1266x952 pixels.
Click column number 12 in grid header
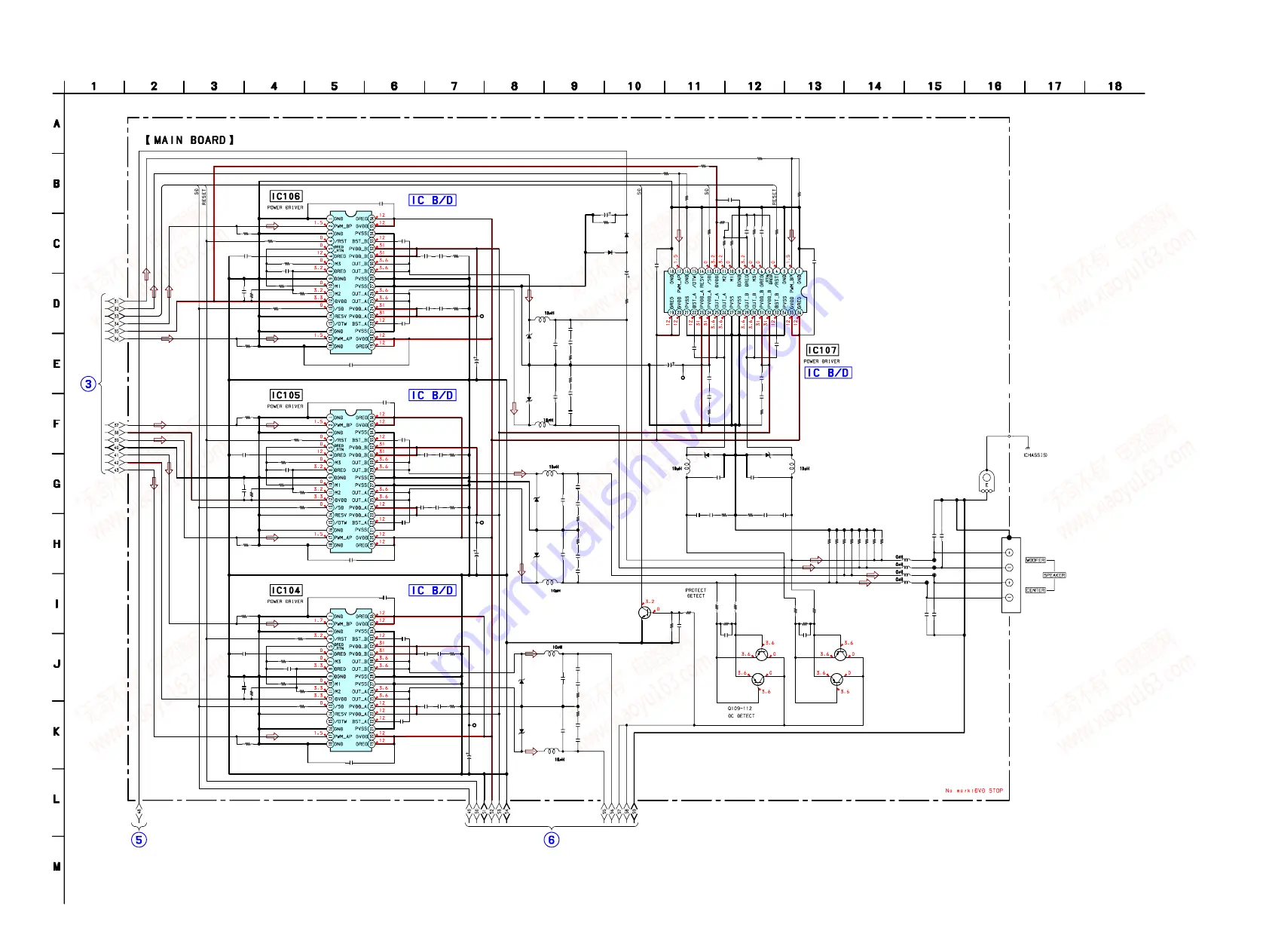pyautogui.click(x=754, y=87)
